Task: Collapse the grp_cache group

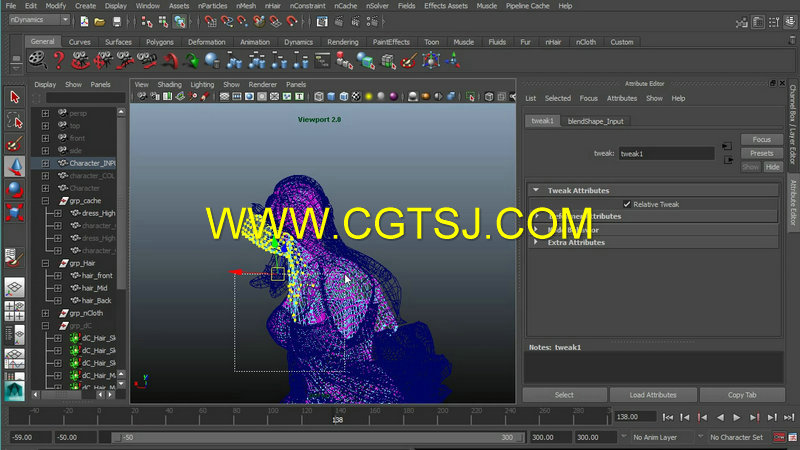Action: (45, 201)
